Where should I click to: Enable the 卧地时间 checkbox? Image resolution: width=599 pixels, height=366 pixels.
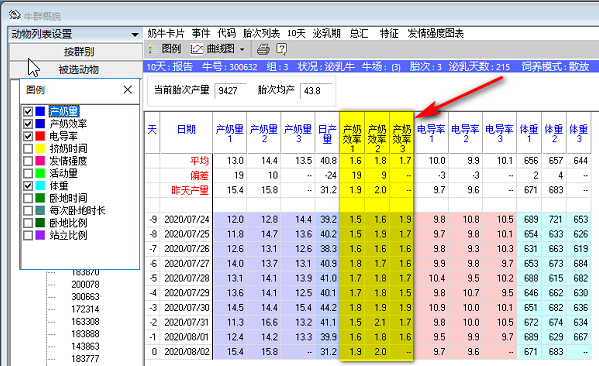click(28, 198)
